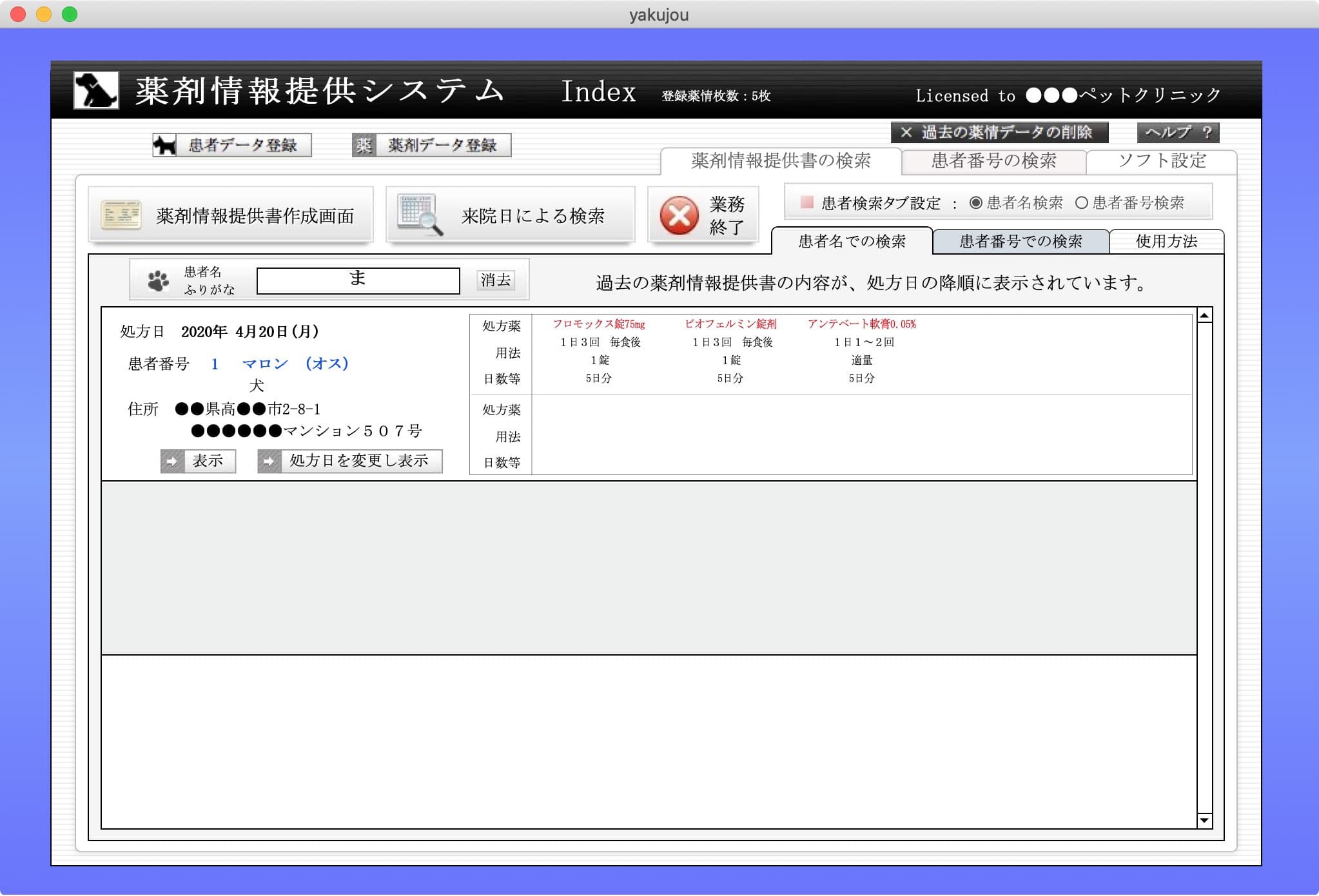Click the dog logo icon in the header
Screen dimensions: 1319x896
click(95, 90)
